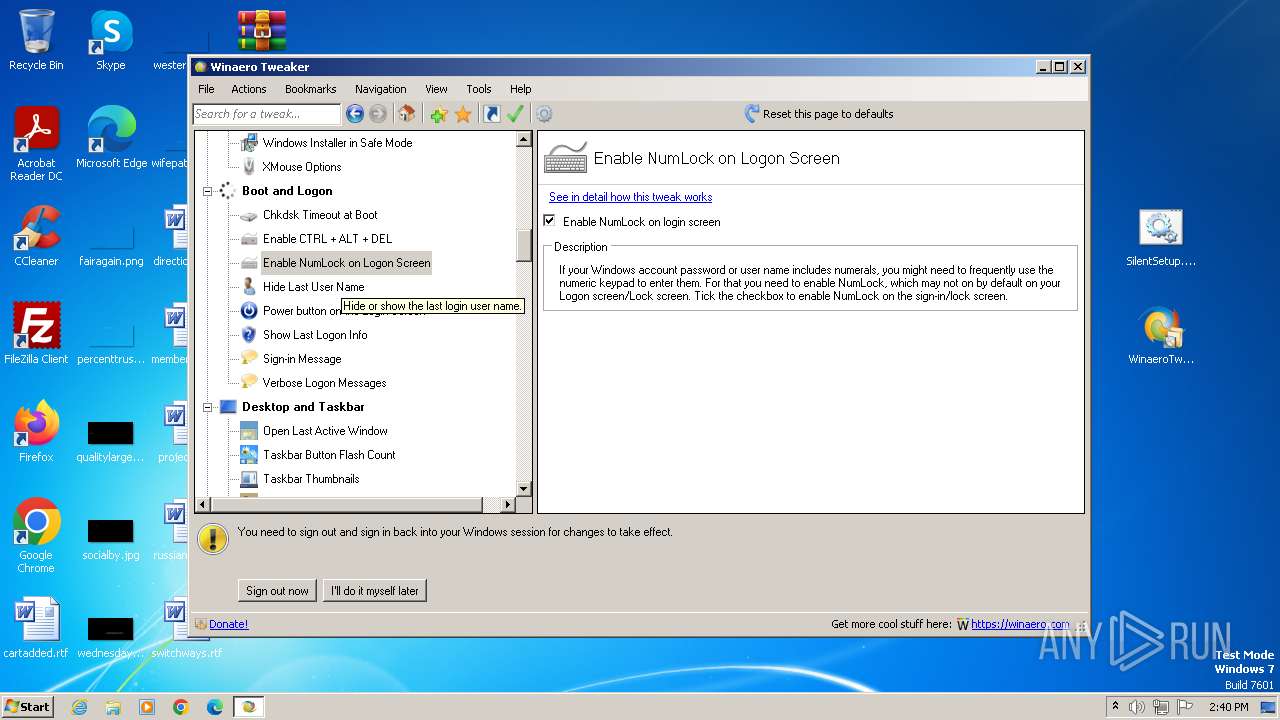Open the Help menu

coord(520,89)
